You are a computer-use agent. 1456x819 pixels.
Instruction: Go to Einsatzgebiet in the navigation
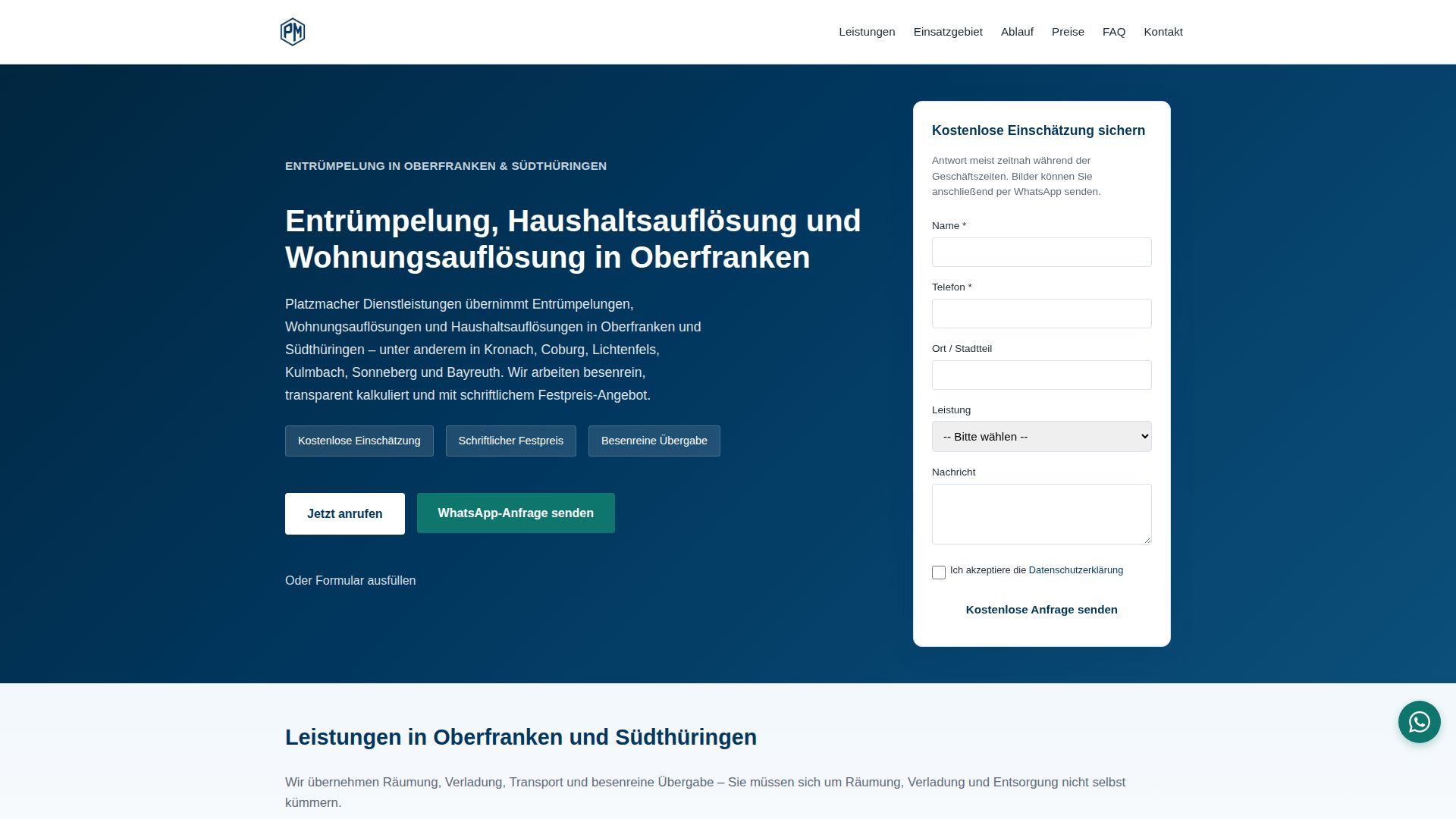tap(948, 32)
